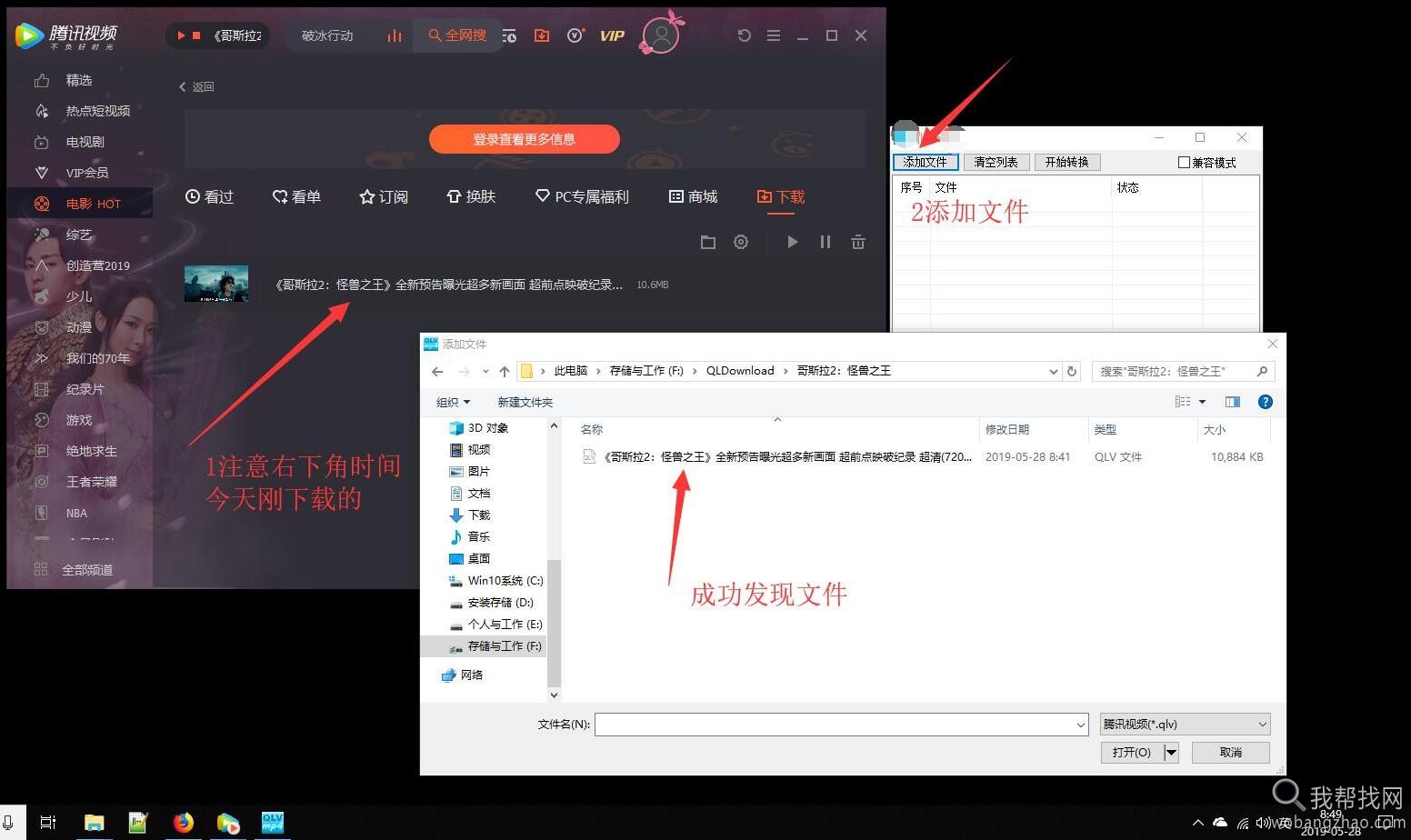This screenshot has width=1411, height=840.
Task: Switch to the 下载 tab
Action: pyautogui.click(x=781, y=196)
